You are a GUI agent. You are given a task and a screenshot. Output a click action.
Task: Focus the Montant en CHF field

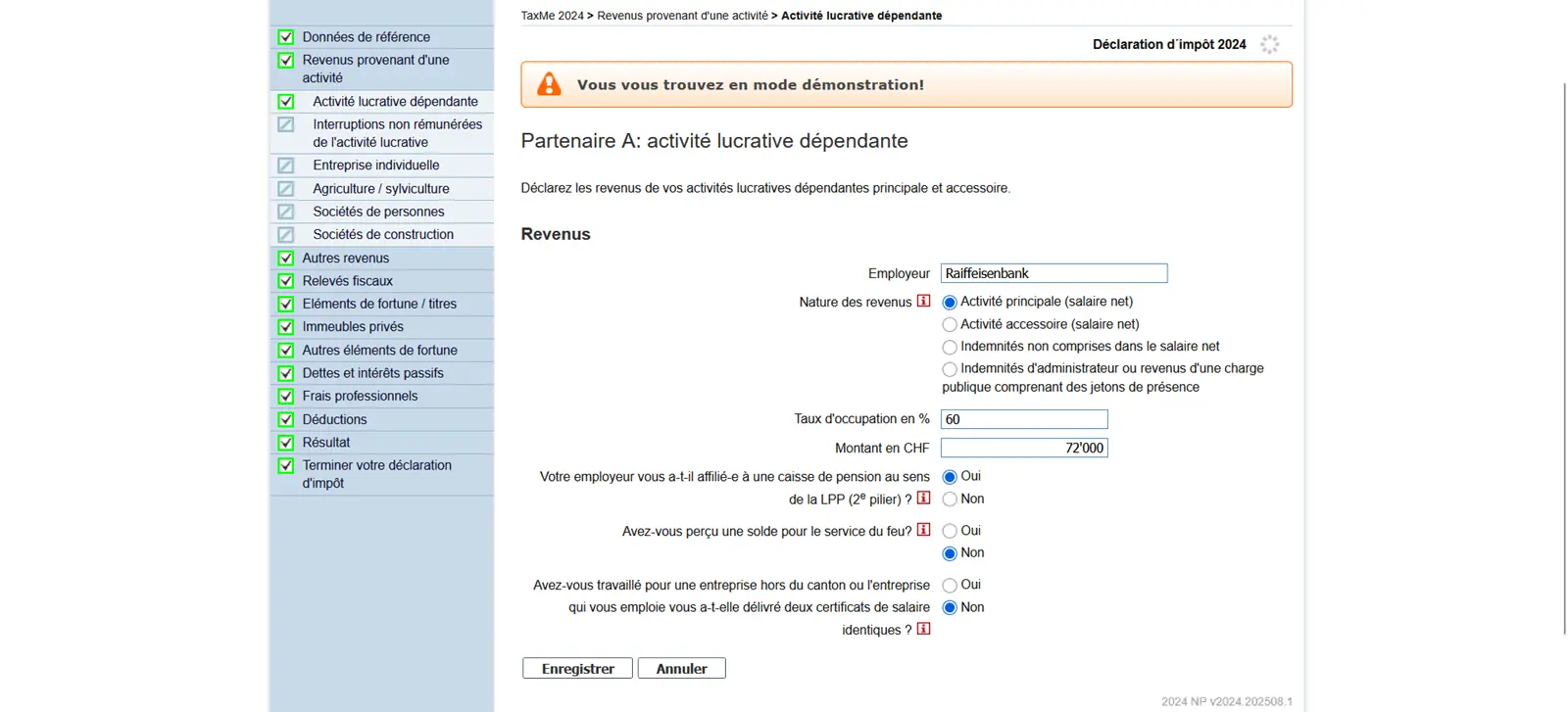1024,448
